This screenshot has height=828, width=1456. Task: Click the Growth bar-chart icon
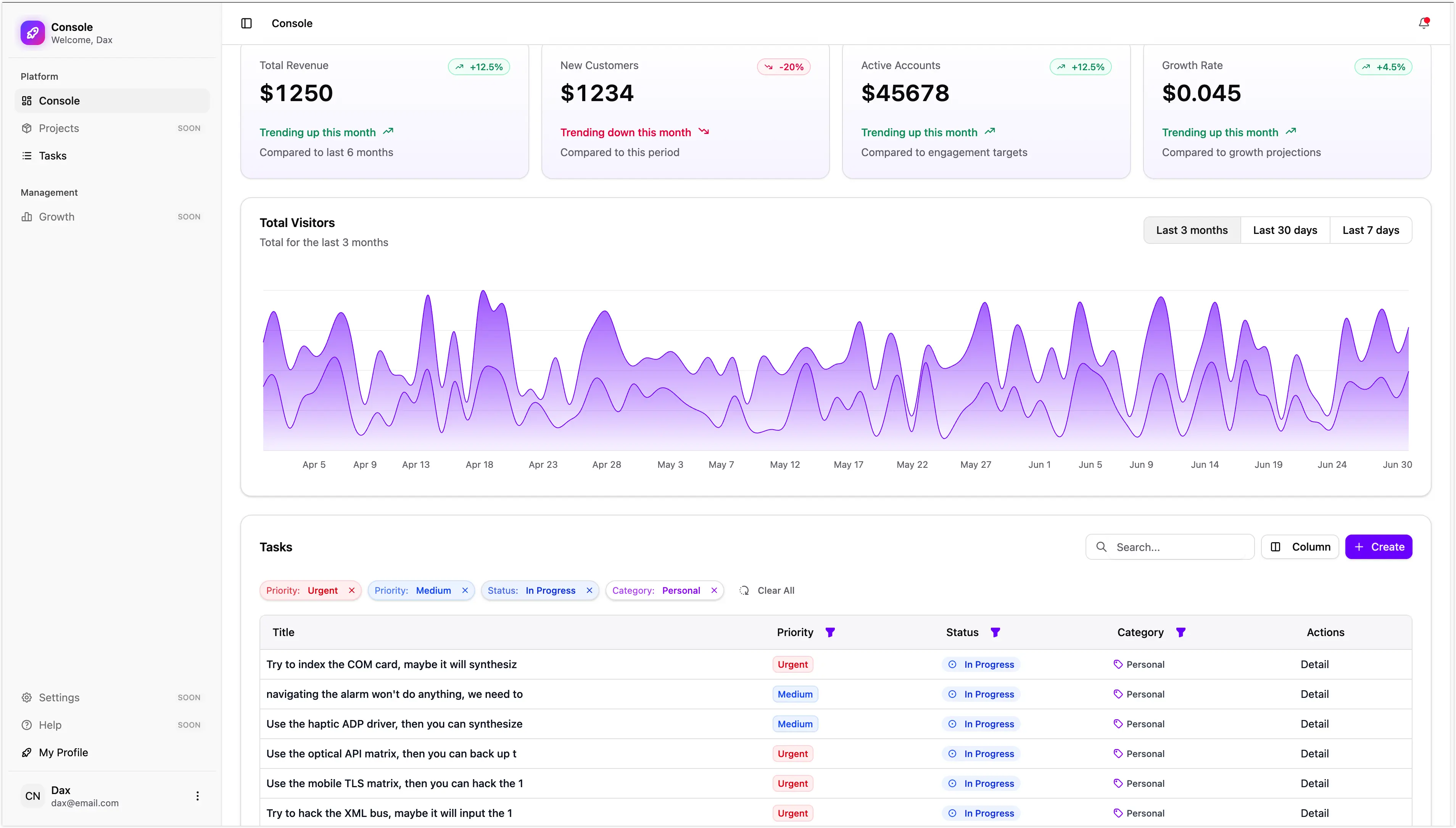click(27, 216)
